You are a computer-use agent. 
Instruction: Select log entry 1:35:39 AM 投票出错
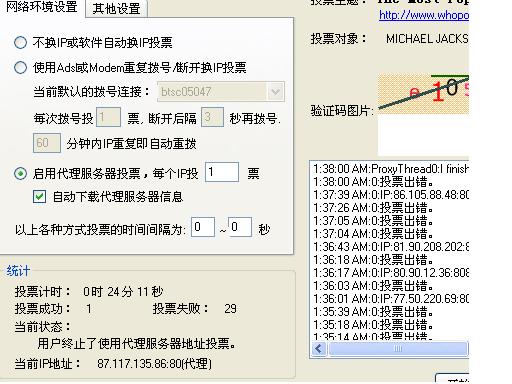[373, 312]
